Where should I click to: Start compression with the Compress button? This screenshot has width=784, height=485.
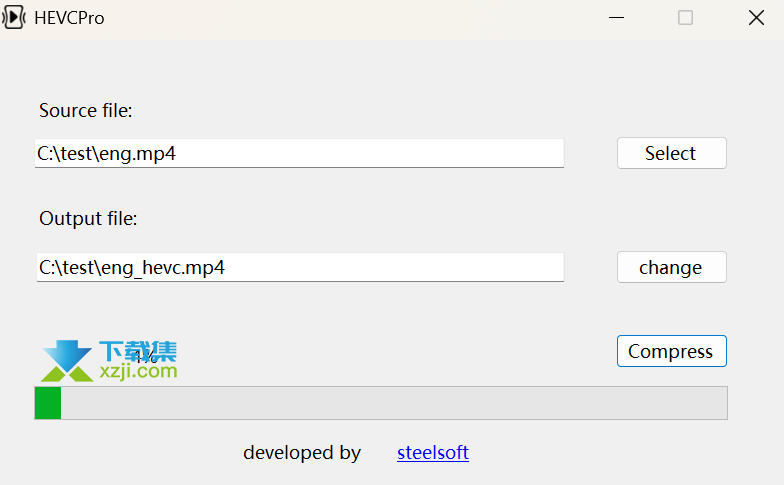click(x=672, y=351)
